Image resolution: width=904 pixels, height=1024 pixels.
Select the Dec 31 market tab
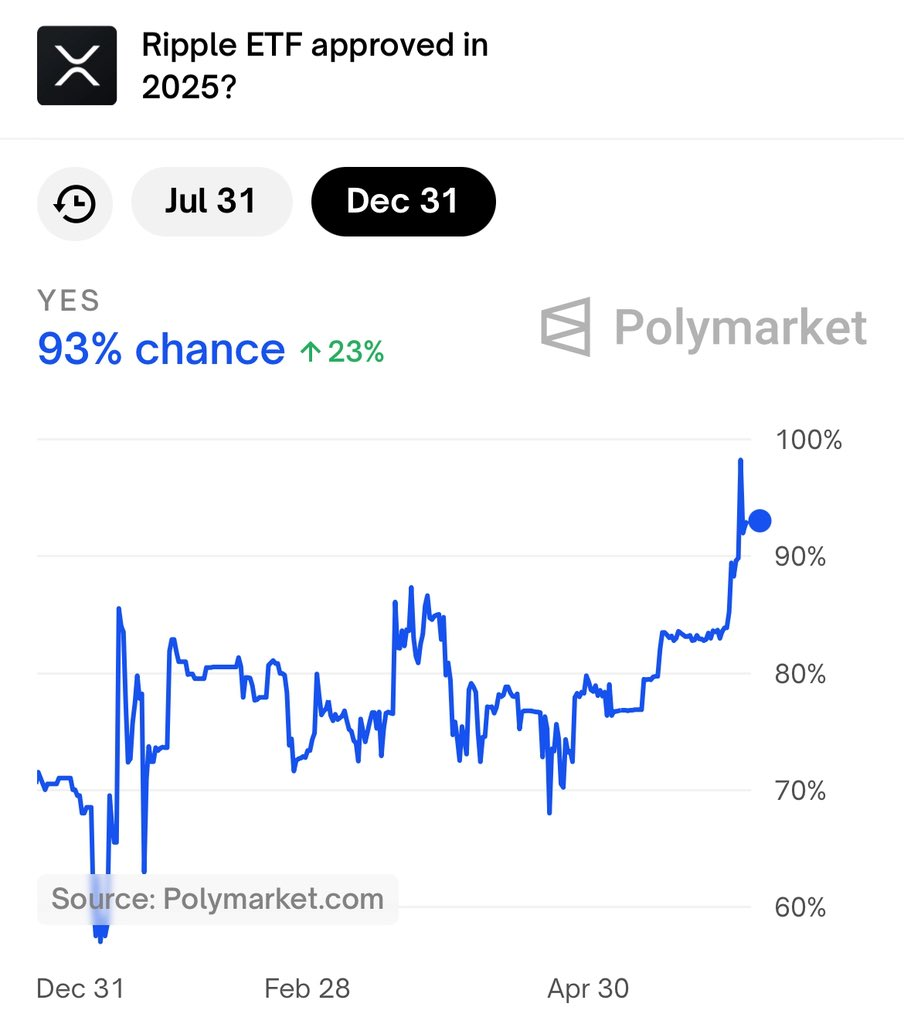click(403, 201)
